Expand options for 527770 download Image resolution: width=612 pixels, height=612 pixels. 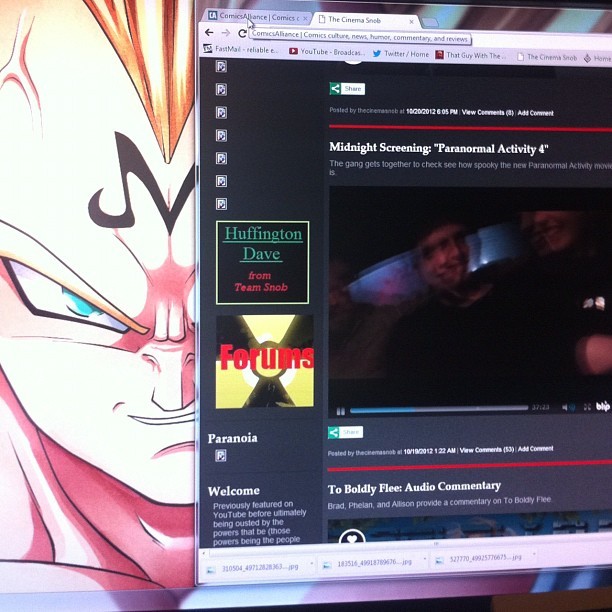(x=534, y=555)
